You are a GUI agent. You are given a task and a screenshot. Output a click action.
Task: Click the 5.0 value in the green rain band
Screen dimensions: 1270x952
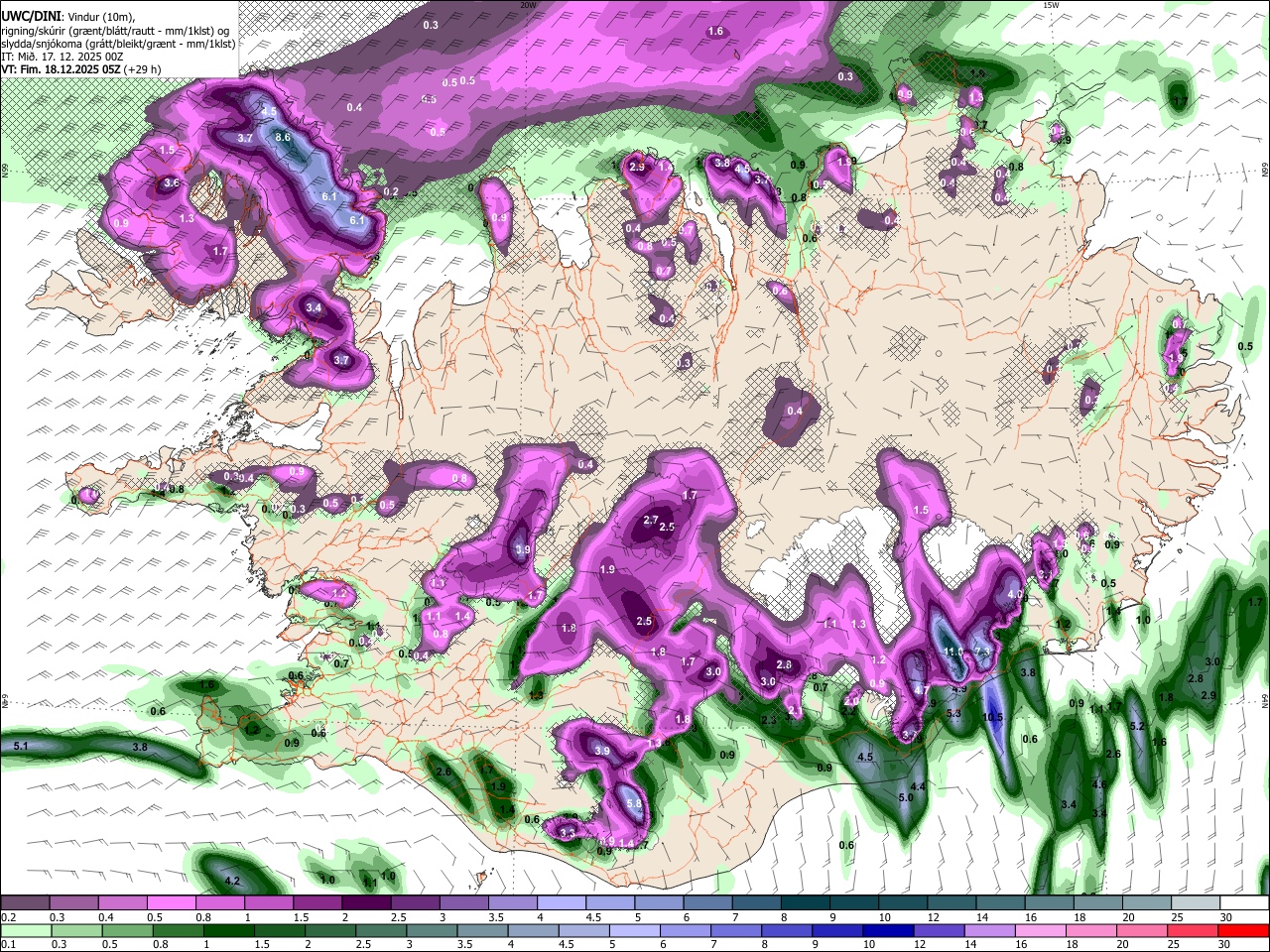click(905, 798)
